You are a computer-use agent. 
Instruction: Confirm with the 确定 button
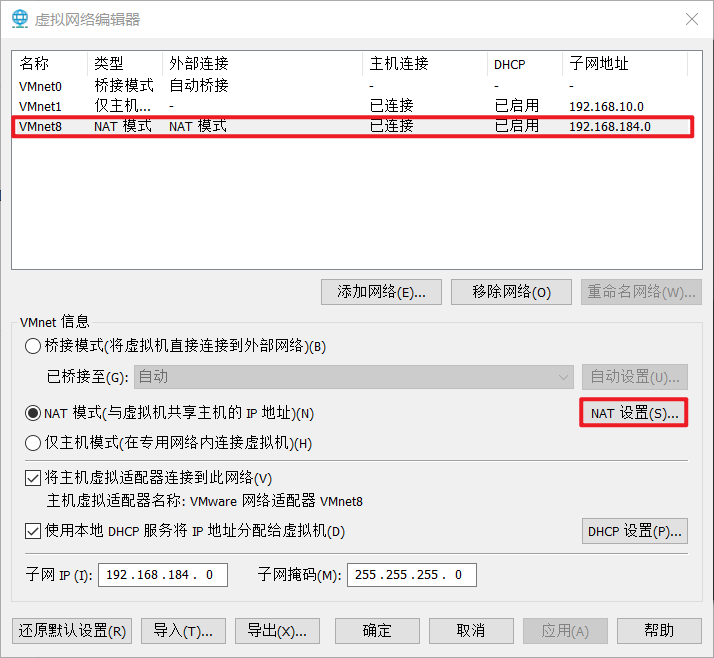pyautogui.click(x=377, y=631)
